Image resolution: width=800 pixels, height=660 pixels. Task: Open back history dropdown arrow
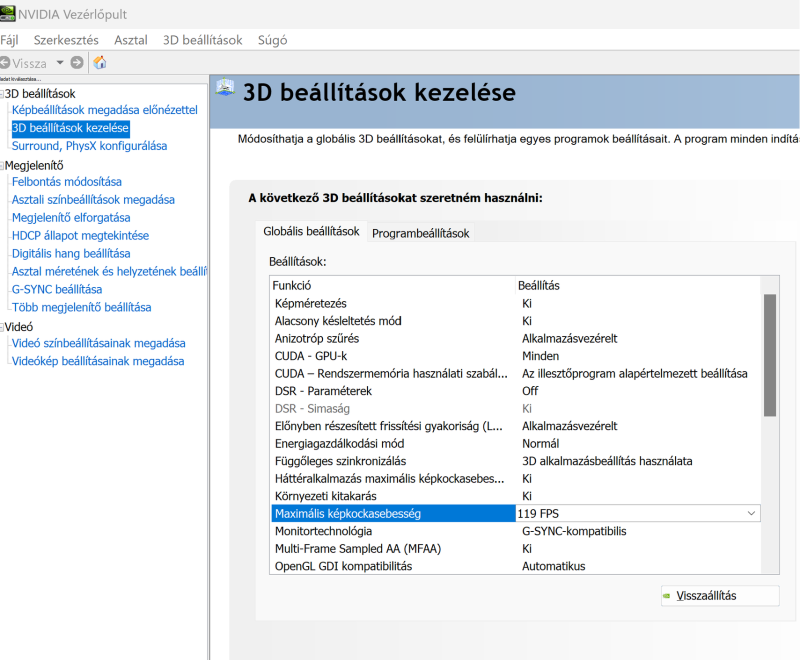(x=60, y=63)
